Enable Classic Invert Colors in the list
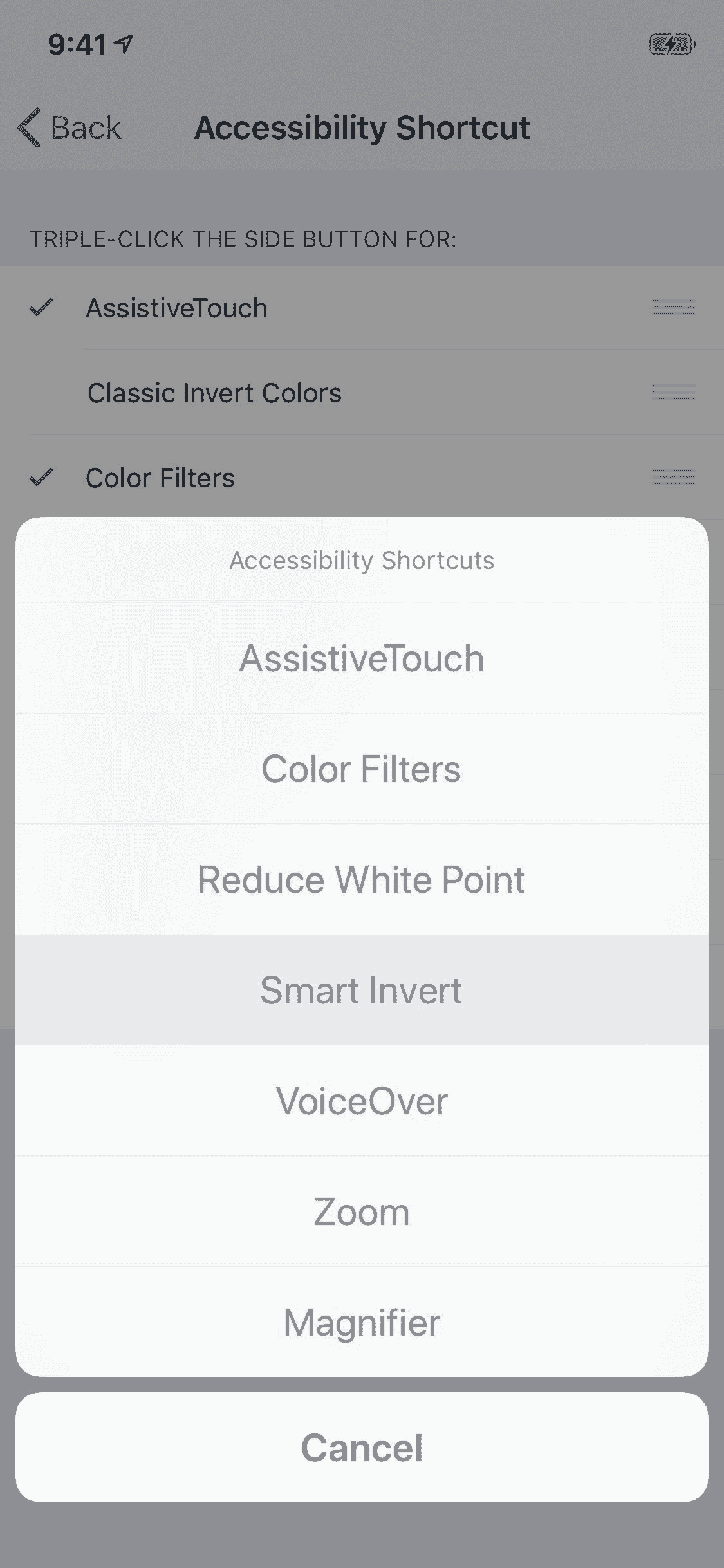 tap(214, 393)
